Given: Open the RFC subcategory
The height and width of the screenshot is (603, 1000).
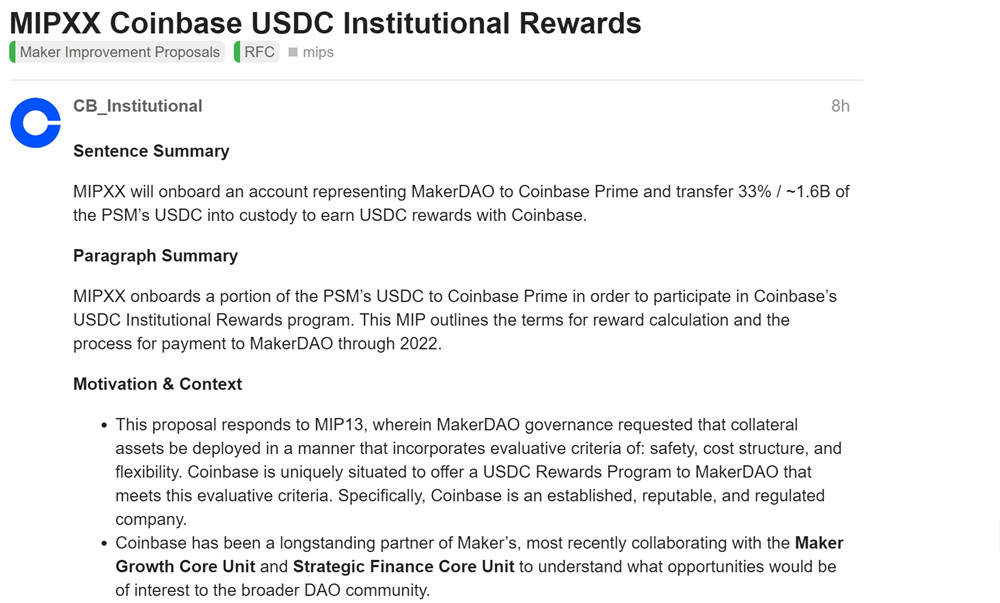Looking at the screenshot, I should click(259, 52).
